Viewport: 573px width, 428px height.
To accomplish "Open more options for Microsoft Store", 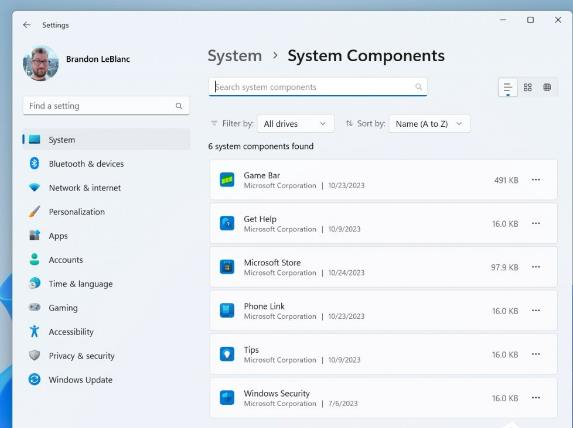I will click(536, 267).
